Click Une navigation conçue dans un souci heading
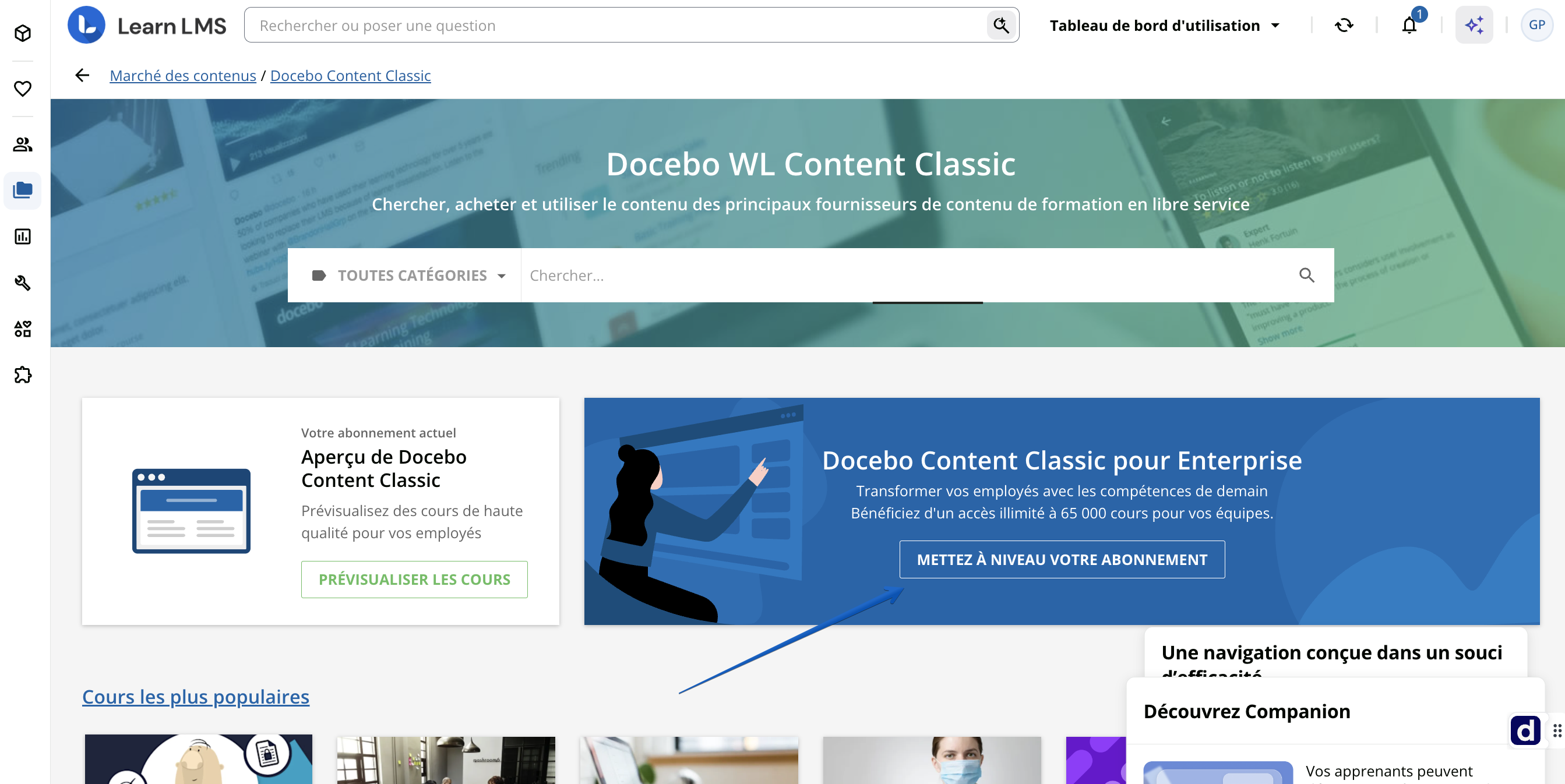Screen dimensions: 1565x784 (x=1332, y=653)
